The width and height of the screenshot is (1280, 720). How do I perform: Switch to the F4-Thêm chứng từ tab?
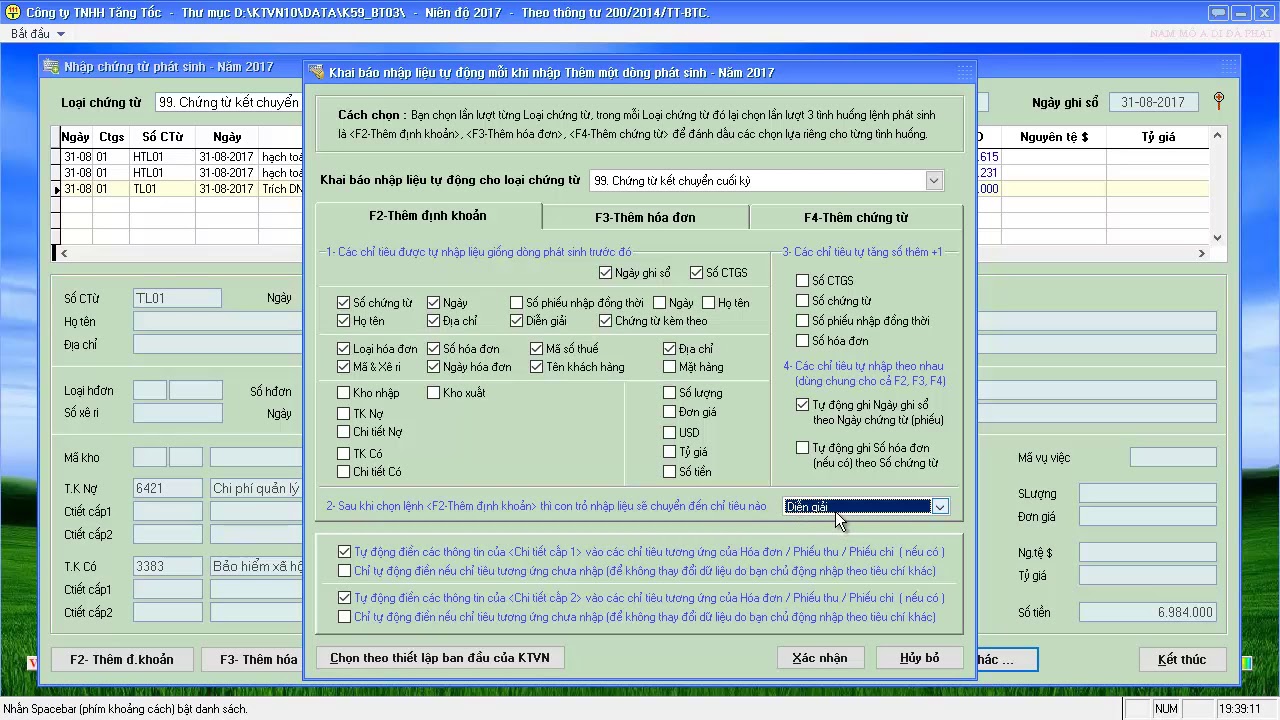click(856, 217)
